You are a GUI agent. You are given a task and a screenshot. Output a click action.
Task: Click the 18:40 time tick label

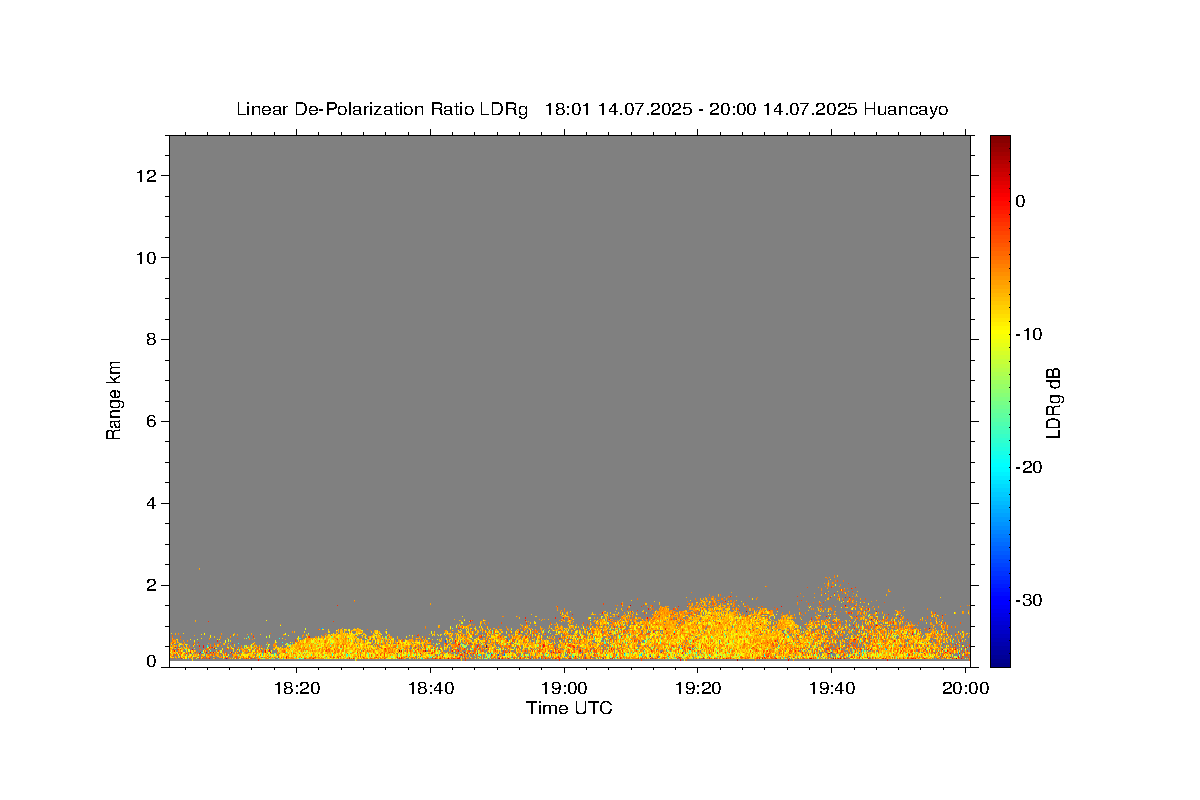430,688
